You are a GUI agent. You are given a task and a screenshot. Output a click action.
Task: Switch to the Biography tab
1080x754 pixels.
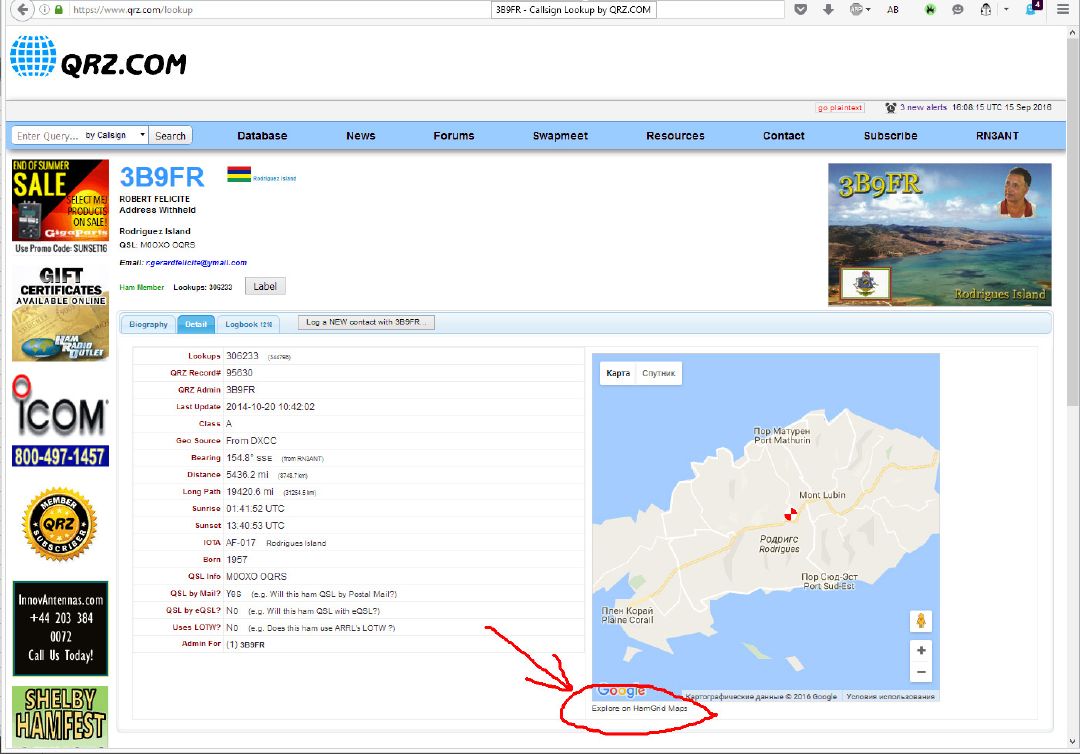coord(148,324)
